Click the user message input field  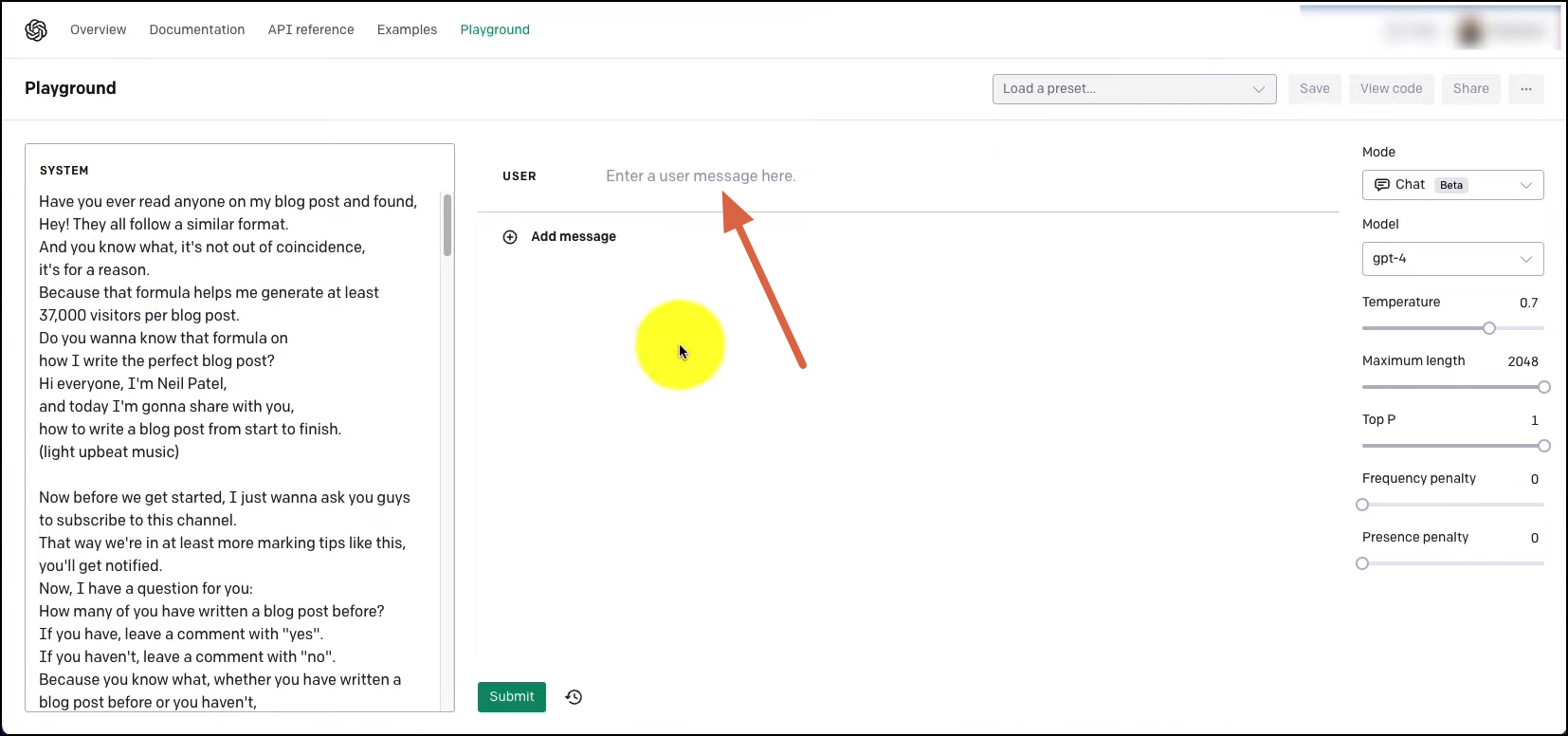(x=967, y=176)
